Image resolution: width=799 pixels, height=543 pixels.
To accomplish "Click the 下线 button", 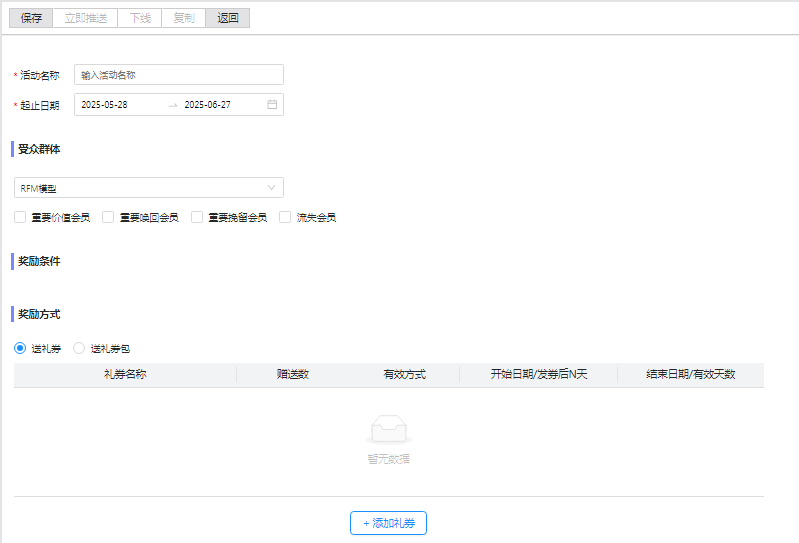I will coord(140,18).
